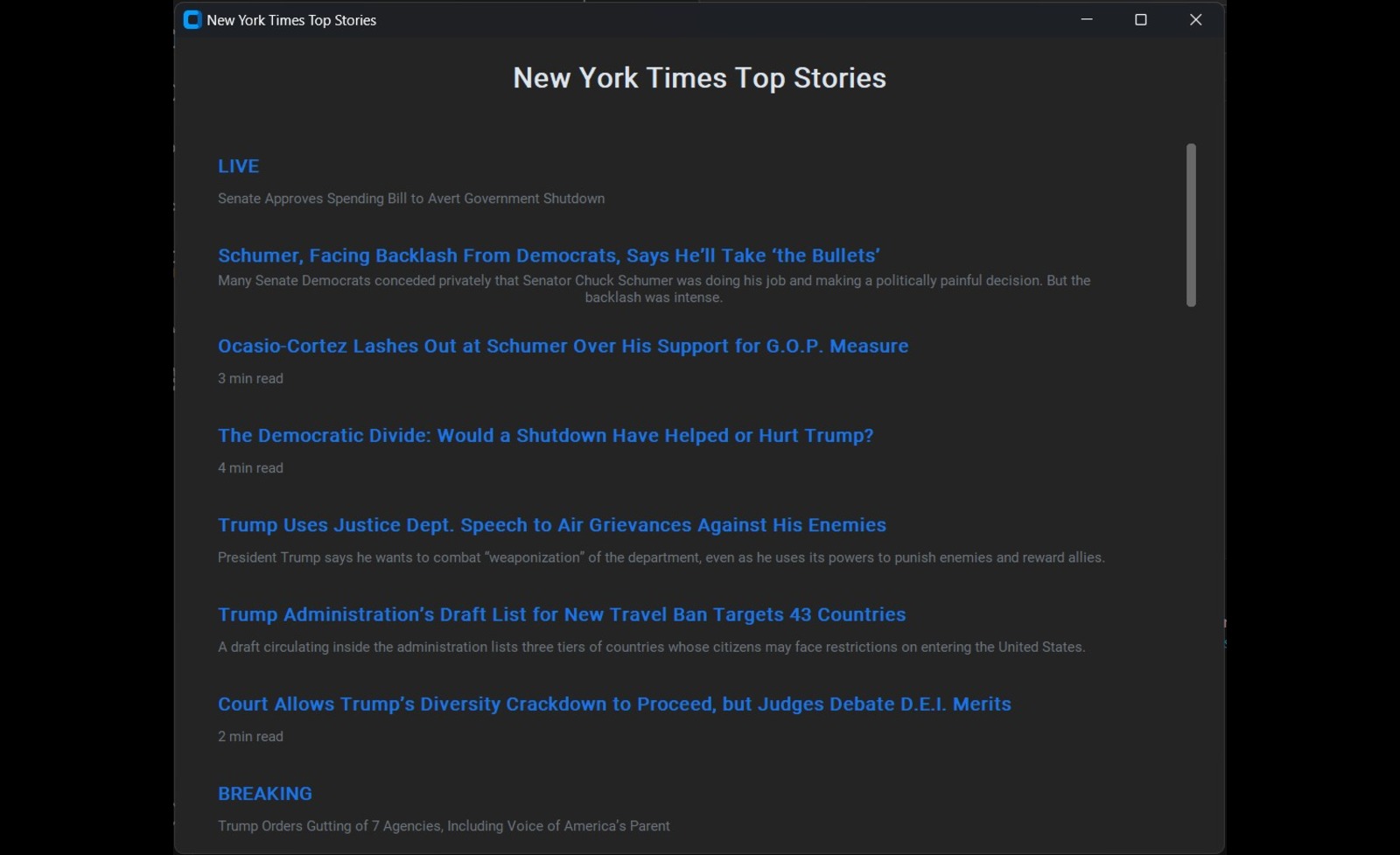Click the vertical scrollbar thumb
1400x855 pixels.
coord(1191,225)
